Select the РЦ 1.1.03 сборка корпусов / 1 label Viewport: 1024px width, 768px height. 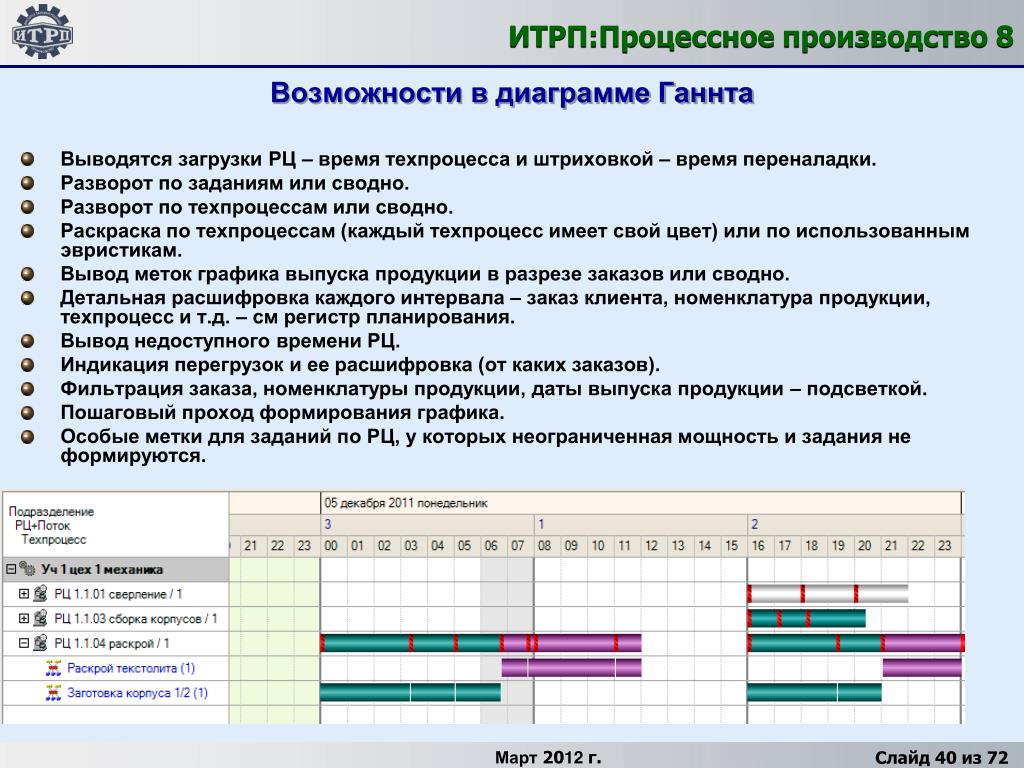point(136,618)
